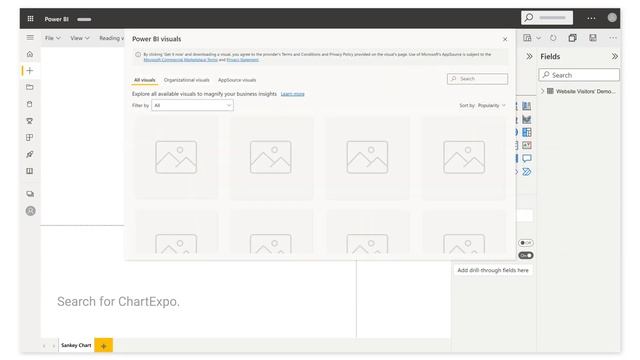The image size is (640, 360).
Task: Open the Apps icon in sidebar
Action: [30, 138]
